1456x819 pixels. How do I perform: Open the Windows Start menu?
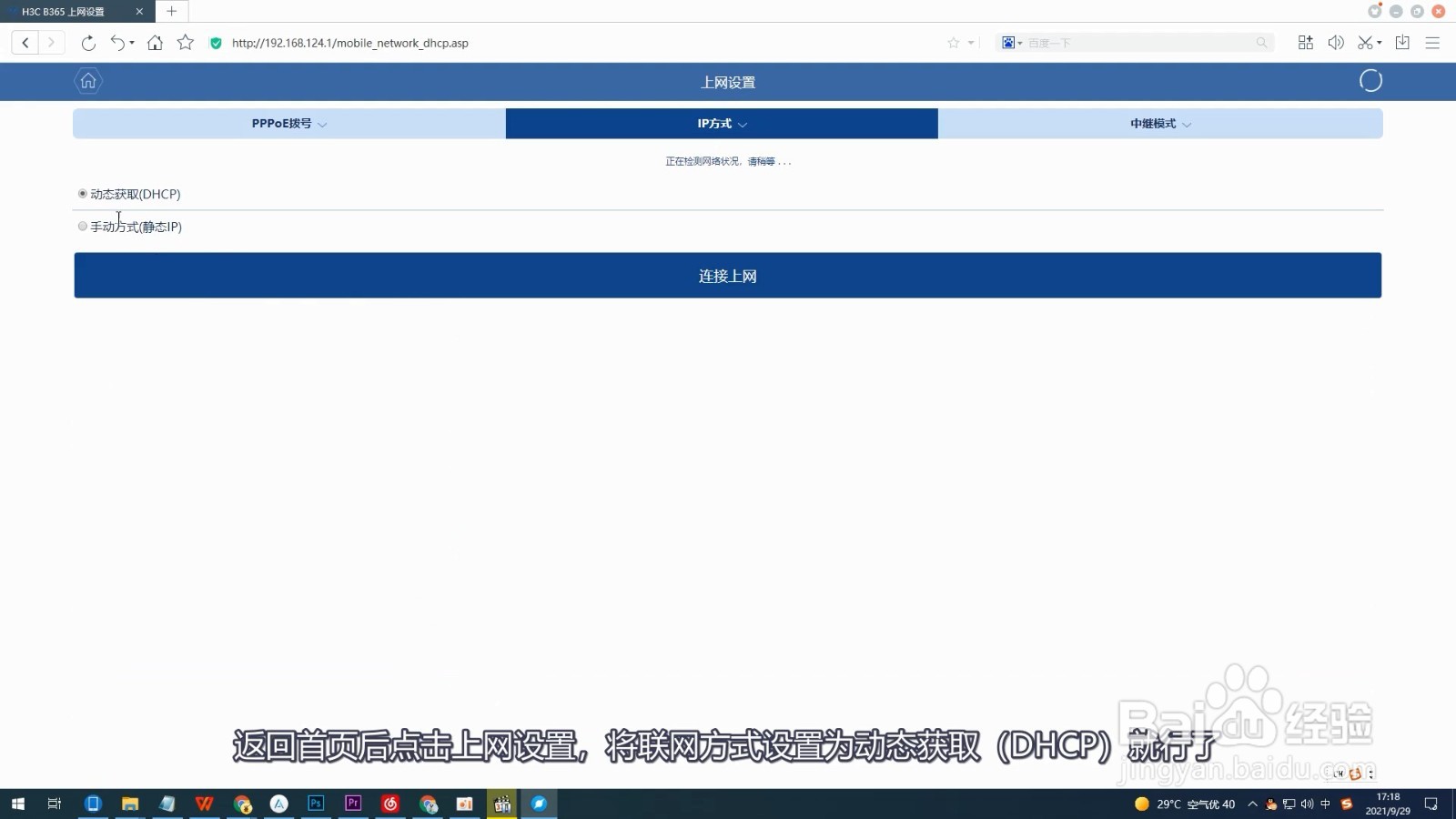(17, 804)
